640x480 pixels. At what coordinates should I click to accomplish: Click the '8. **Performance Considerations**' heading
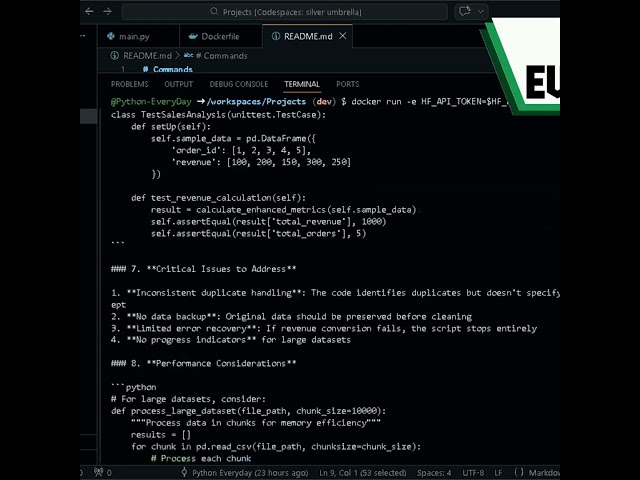203,363
